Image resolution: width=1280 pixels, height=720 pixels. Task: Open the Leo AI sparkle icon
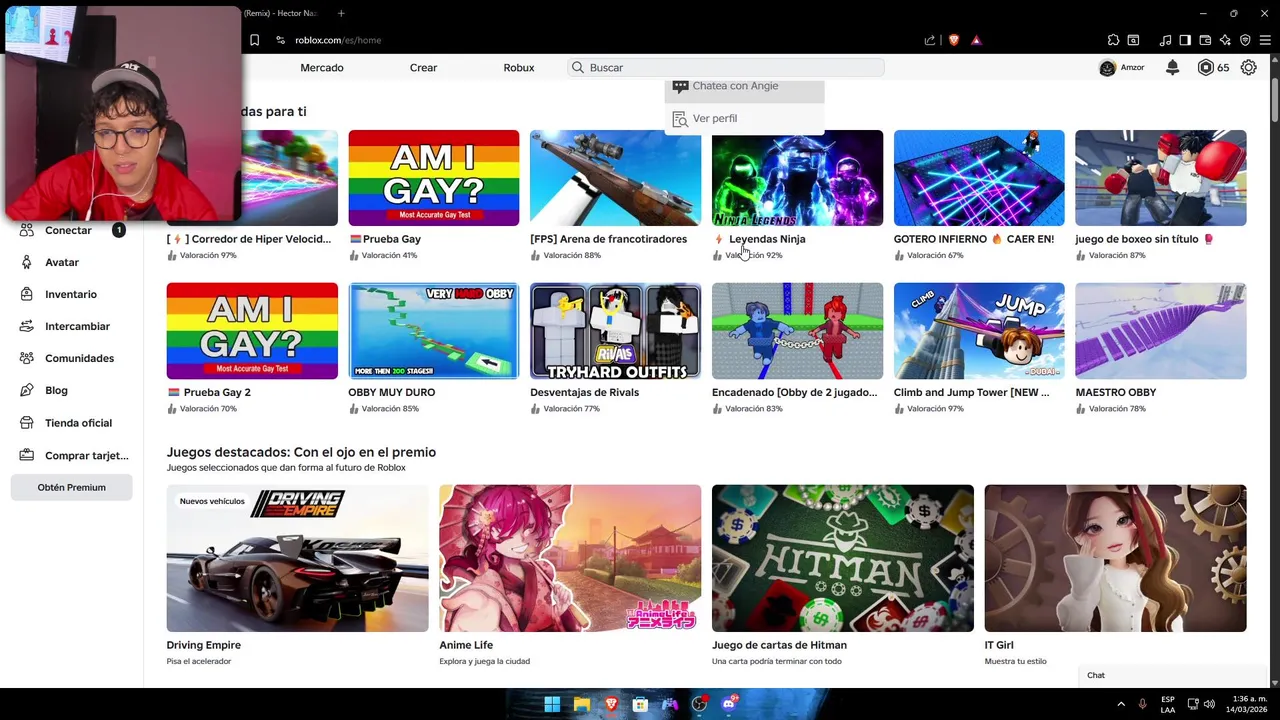(x=1225, y=40)
